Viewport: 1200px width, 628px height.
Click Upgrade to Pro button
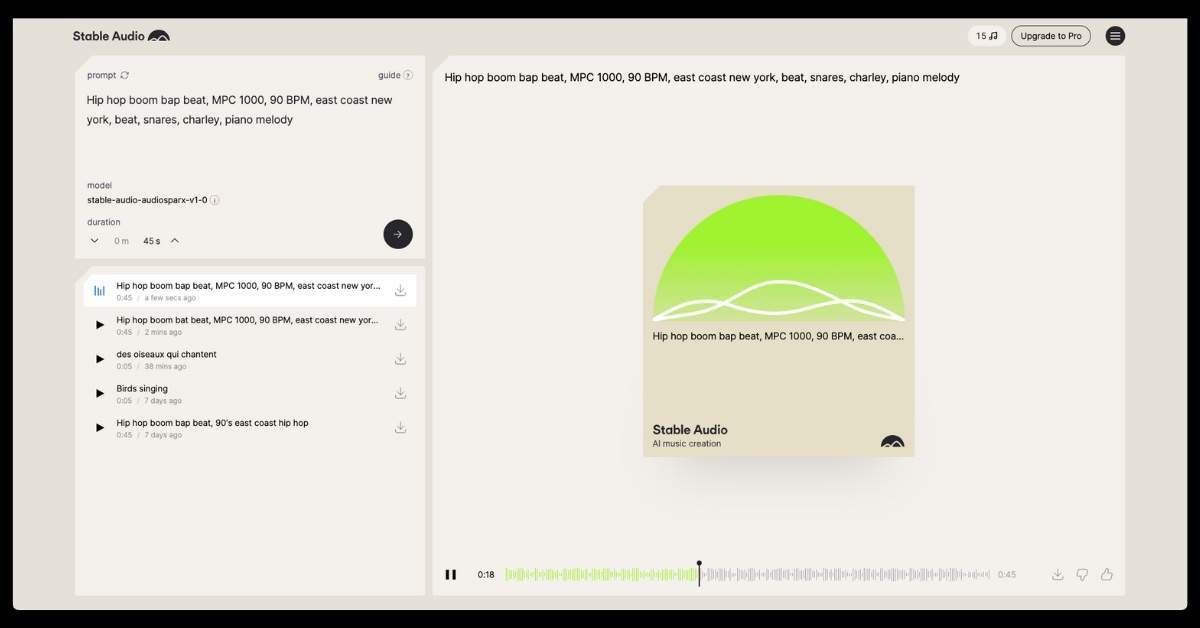[x=1050, y=36]
